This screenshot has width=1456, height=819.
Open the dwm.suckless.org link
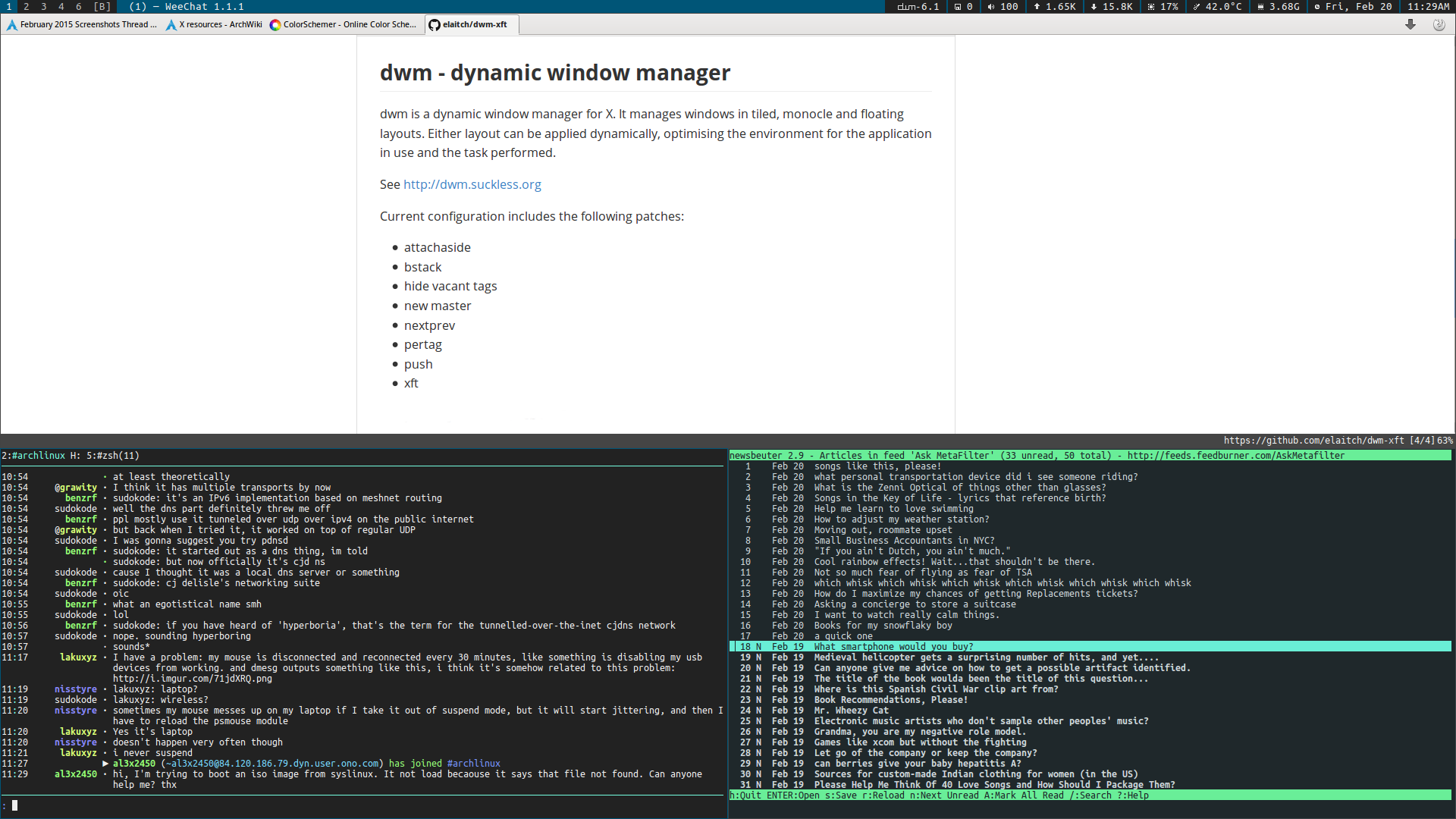pyautogui.click(x=472, y=184)
